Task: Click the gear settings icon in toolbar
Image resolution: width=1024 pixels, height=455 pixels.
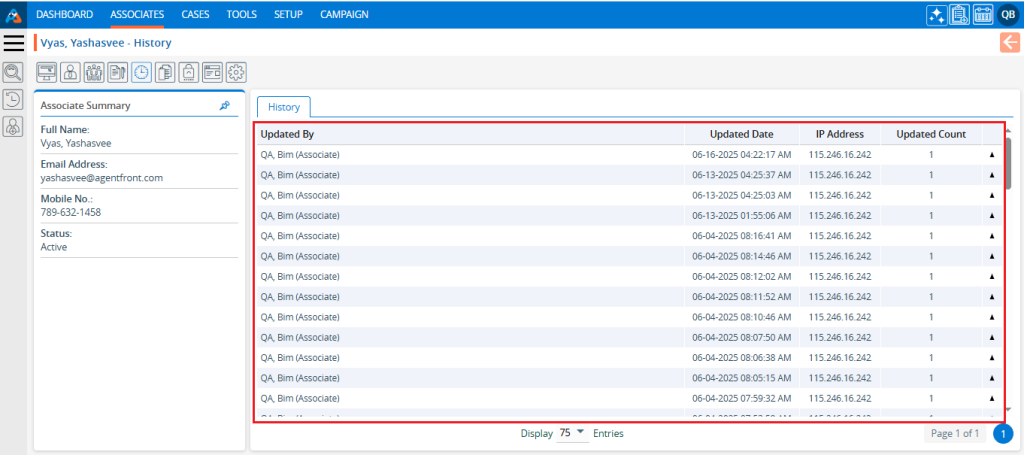Action: (x=236, y=72)
